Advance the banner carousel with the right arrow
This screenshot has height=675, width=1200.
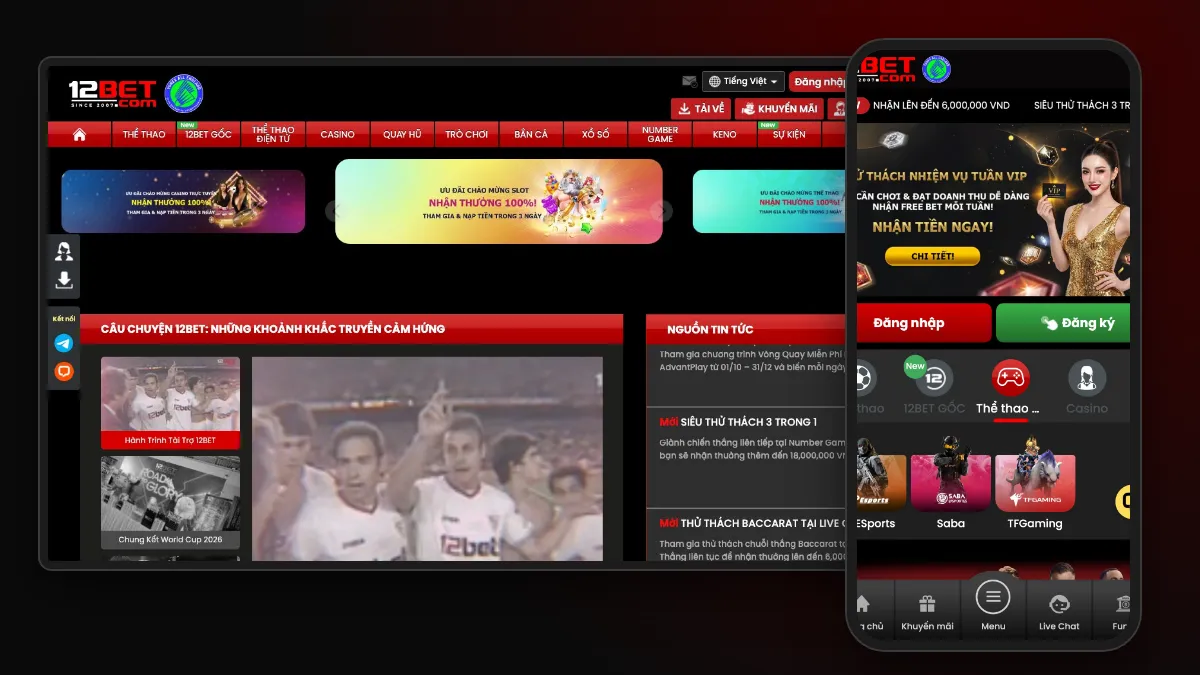point(662,211)
